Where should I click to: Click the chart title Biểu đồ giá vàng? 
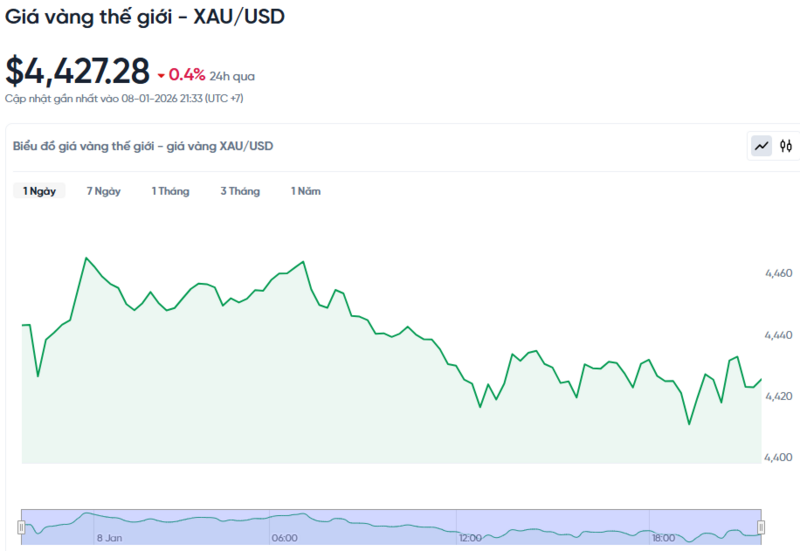point(142,146)
